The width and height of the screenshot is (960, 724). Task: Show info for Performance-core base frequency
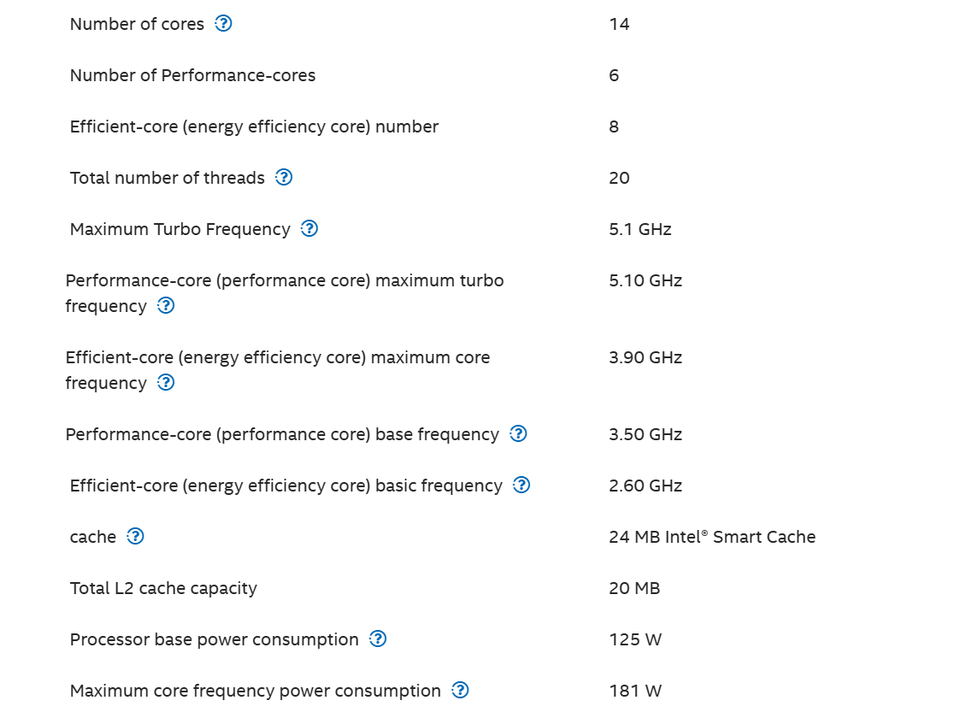click(x=518, y=434)
